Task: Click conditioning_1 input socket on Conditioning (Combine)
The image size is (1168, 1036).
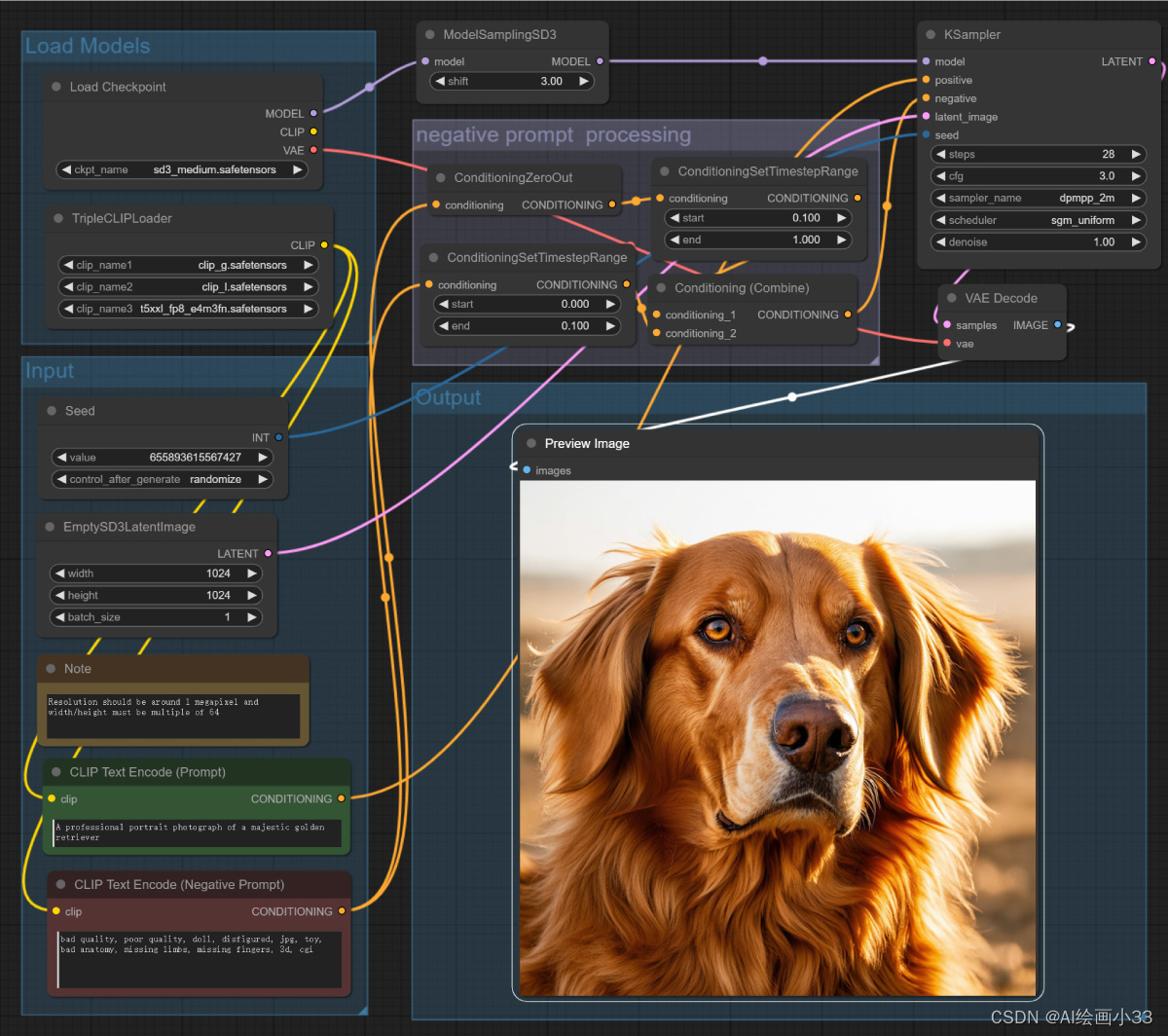Action: 656,314
